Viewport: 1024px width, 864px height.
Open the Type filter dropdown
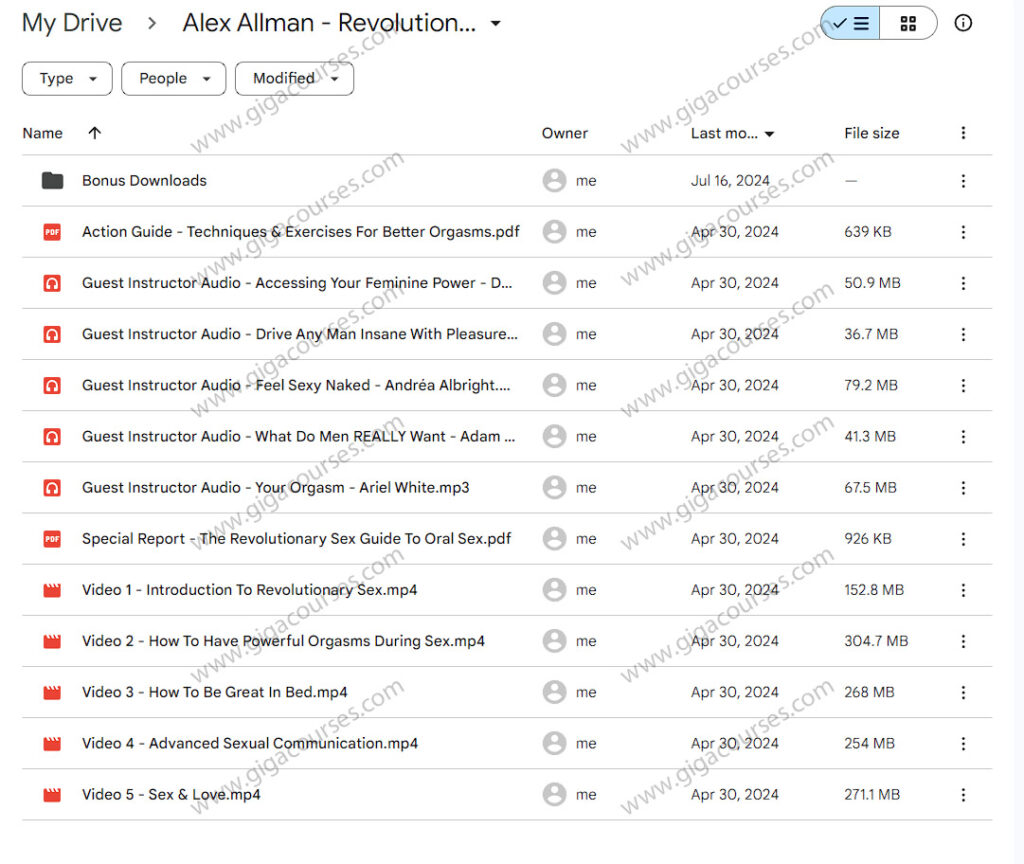pyautogui.click(x=67, y=79)
